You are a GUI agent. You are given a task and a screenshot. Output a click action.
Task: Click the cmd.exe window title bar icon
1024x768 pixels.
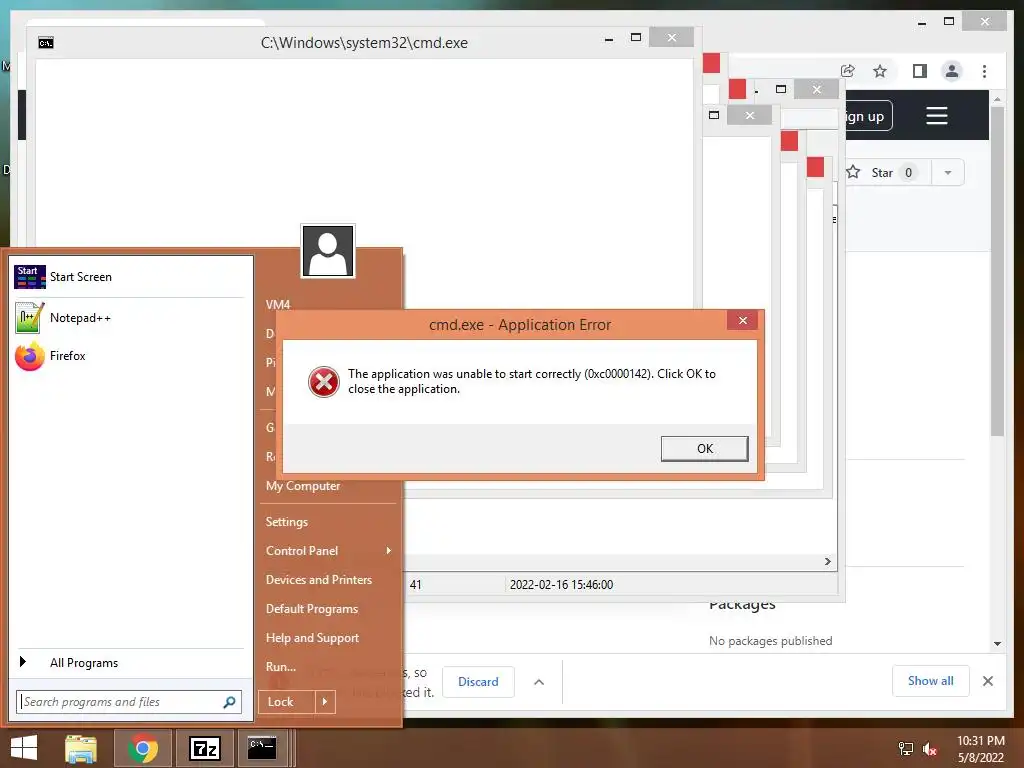pyautogui.click(x=46, y=43)
